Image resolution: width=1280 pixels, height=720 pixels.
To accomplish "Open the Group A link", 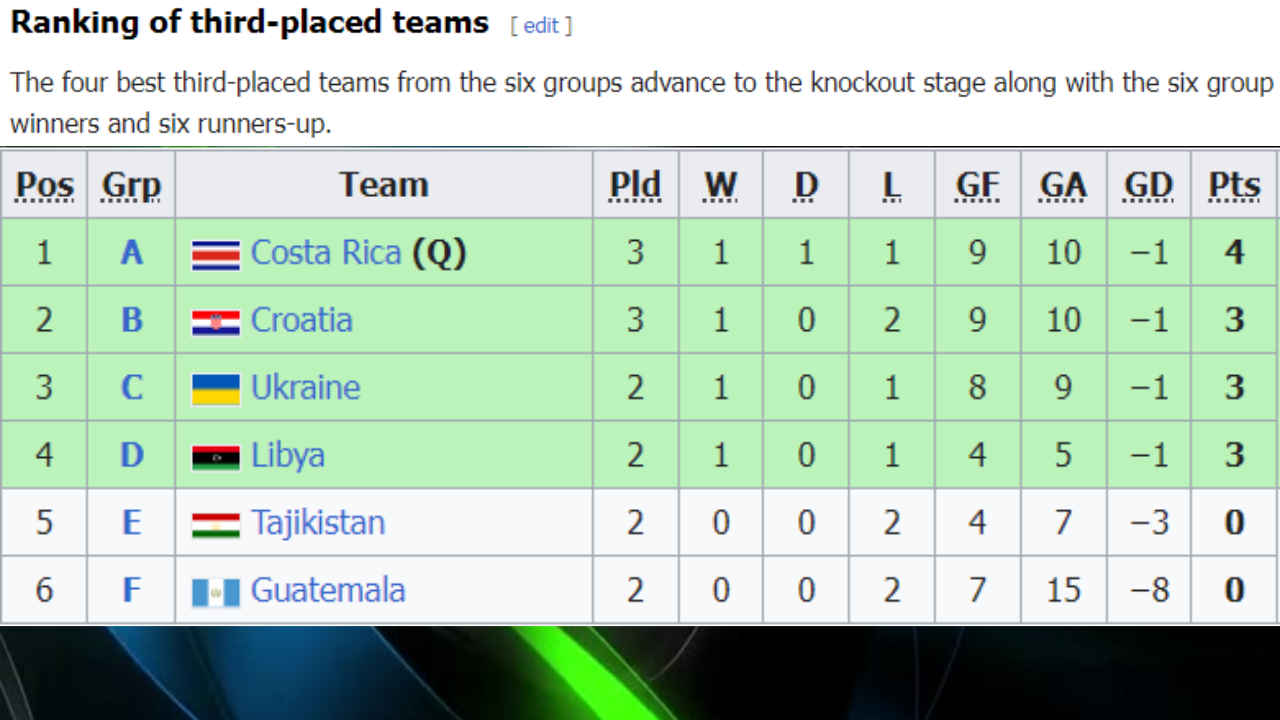I will click(132, 253).
